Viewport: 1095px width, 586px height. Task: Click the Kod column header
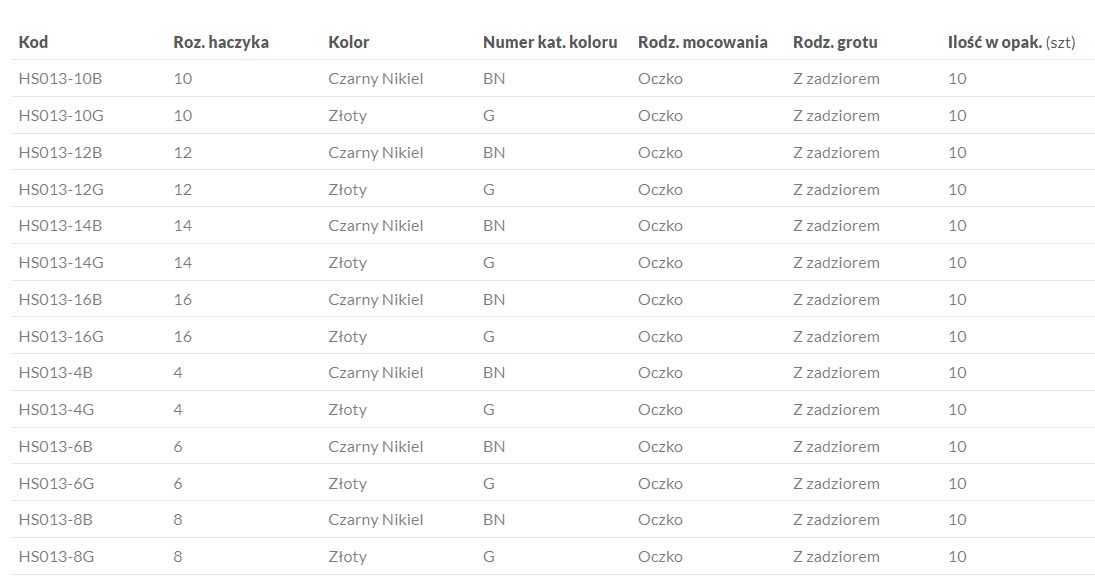[x=33, y=42]
